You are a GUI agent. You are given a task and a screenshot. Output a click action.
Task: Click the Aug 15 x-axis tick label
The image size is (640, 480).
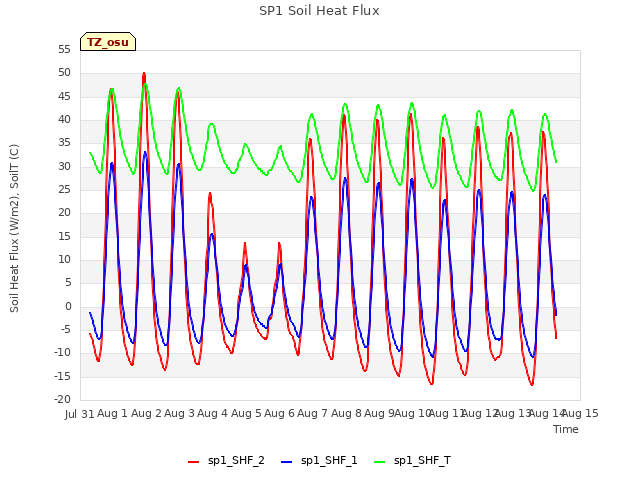(580, 413)
